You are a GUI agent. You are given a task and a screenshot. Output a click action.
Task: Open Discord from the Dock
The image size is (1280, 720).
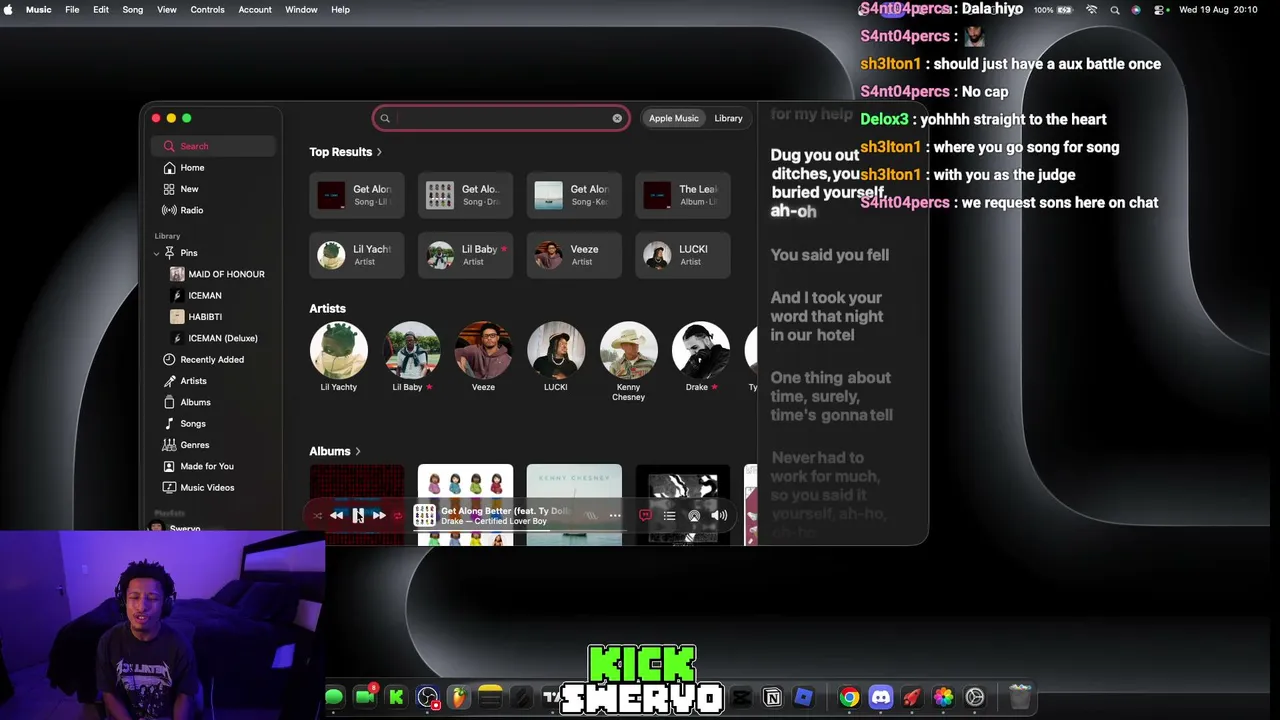pyautogui.click(x=881, y=697)
